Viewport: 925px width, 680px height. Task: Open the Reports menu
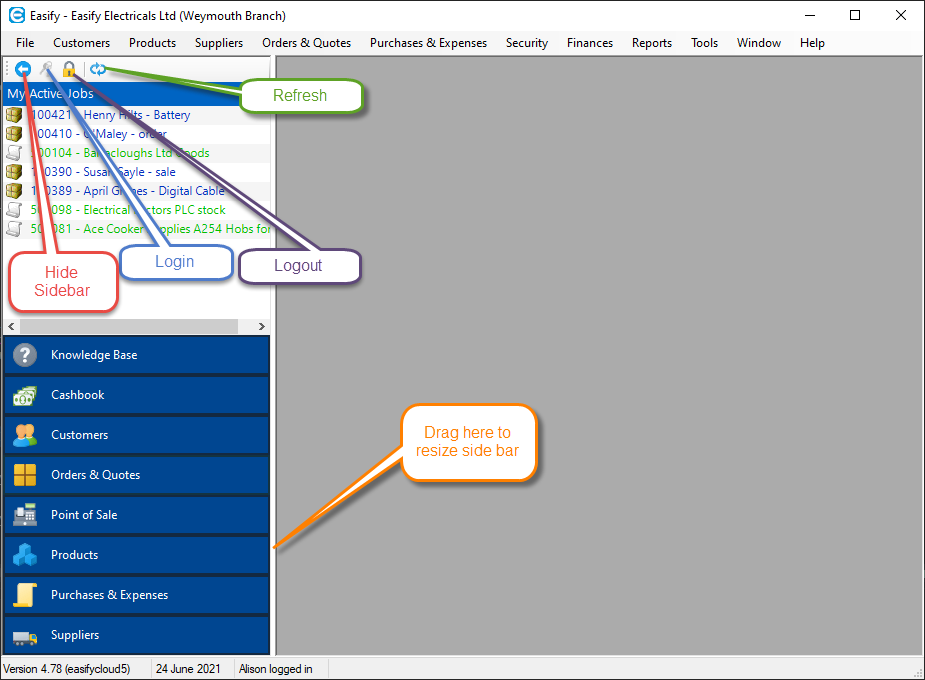651,43
